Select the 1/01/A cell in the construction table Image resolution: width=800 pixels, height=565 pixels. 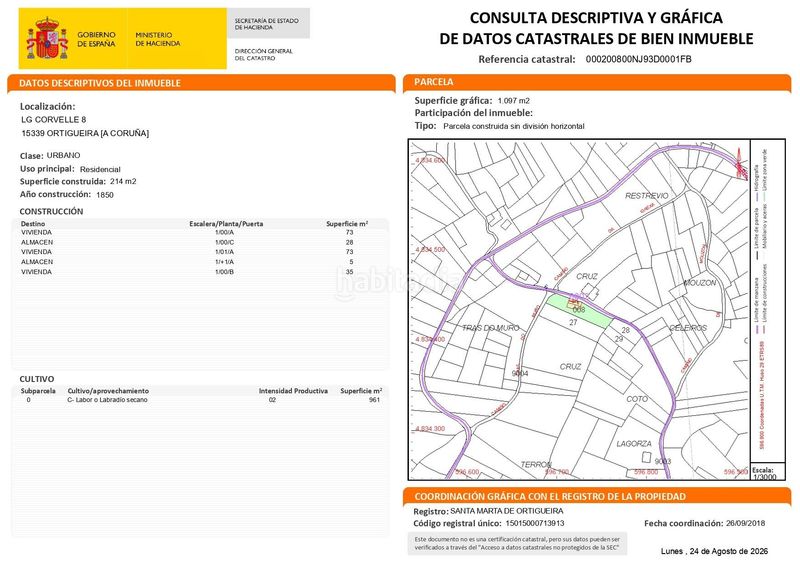224,252
